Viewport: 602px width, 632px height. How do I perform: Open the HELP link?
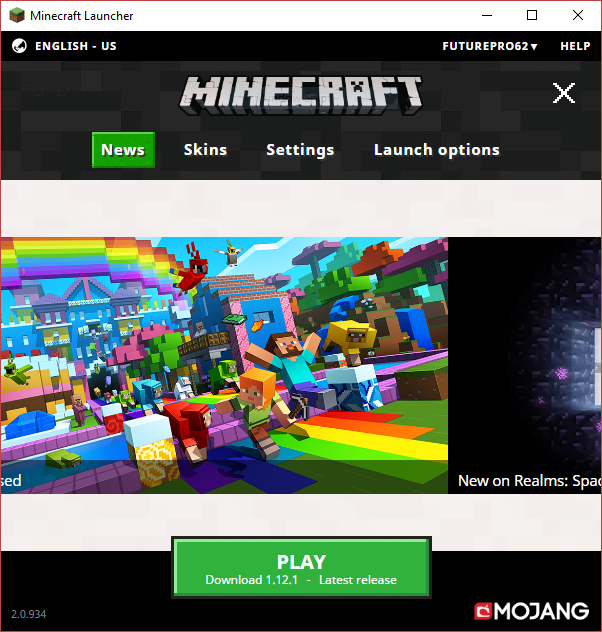pos(575,46)
